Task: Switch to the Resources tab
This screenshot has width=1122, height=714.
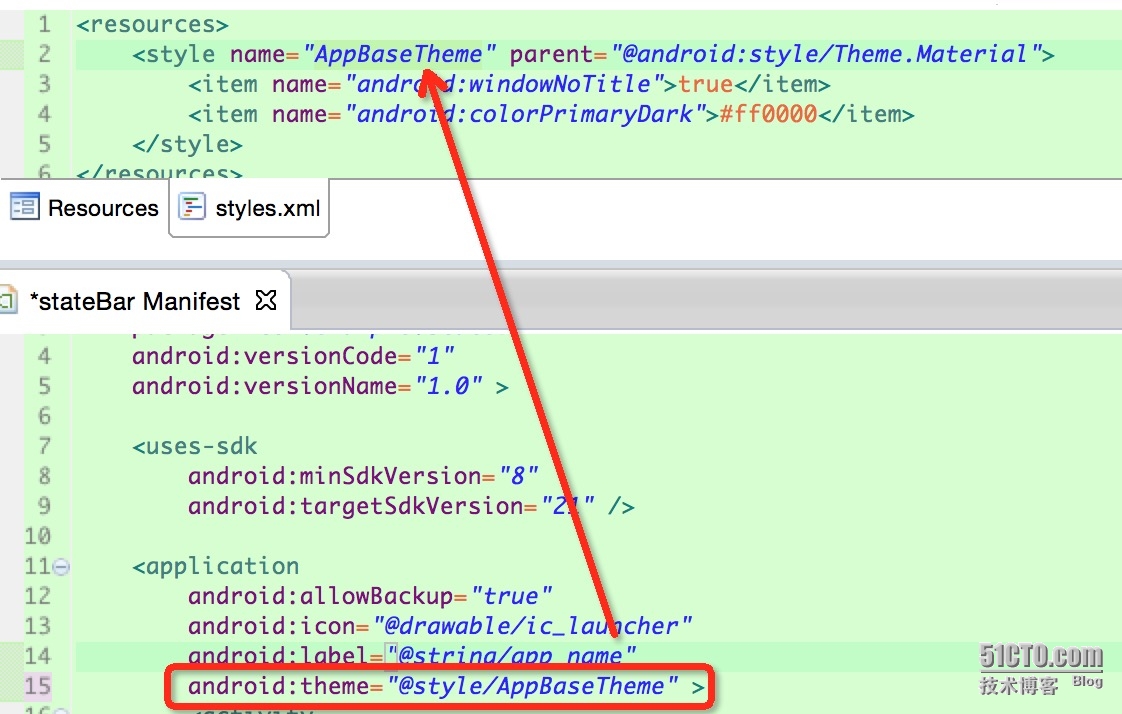Action: point(84,208)
